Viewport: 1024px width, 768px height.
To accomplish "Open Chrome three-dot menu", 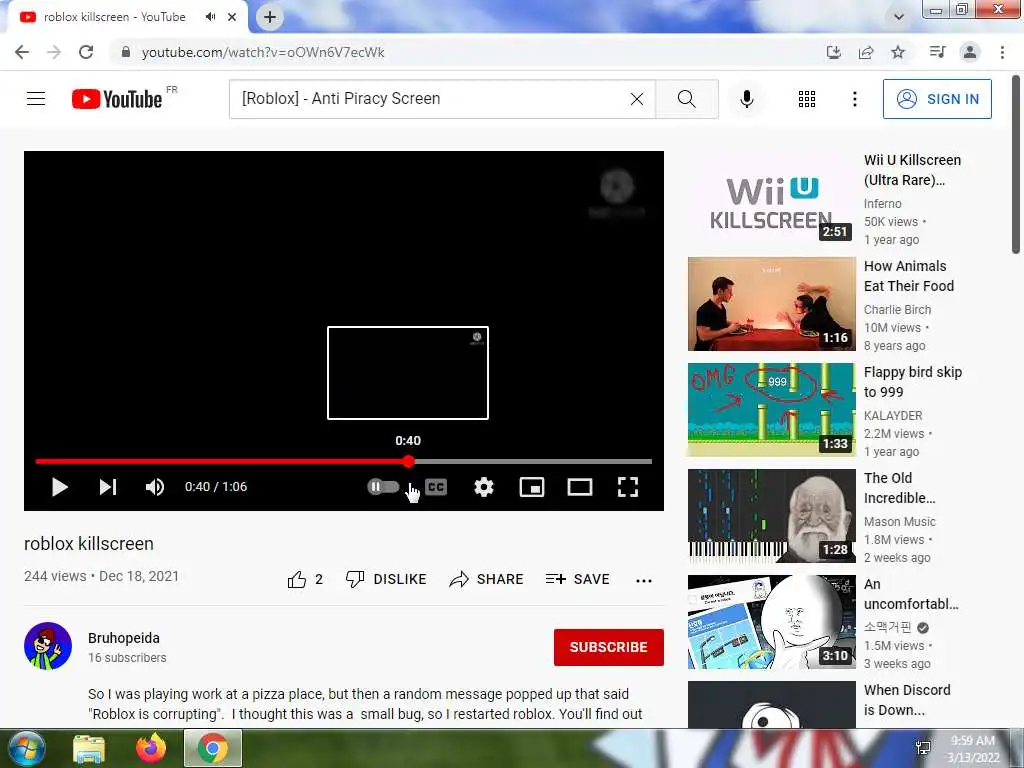I will (x=1002, y=52).
